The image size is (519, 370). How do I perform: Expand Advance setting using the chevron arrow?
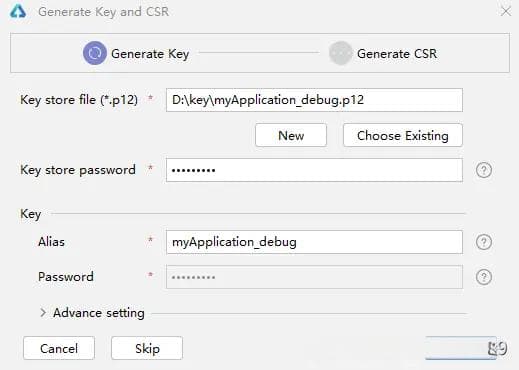(43, 313)
